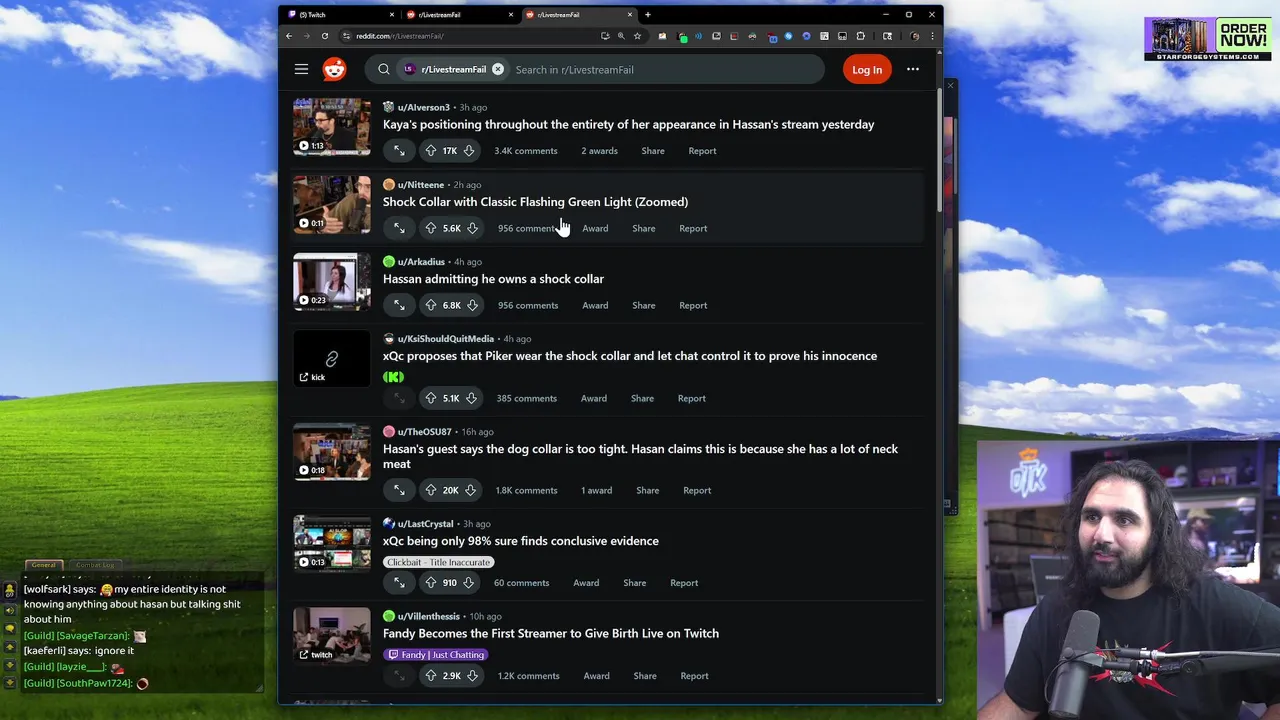The image size is (1280, 720).
Task: Close the (5) Twitch browser tab
Action: point(392,15)
